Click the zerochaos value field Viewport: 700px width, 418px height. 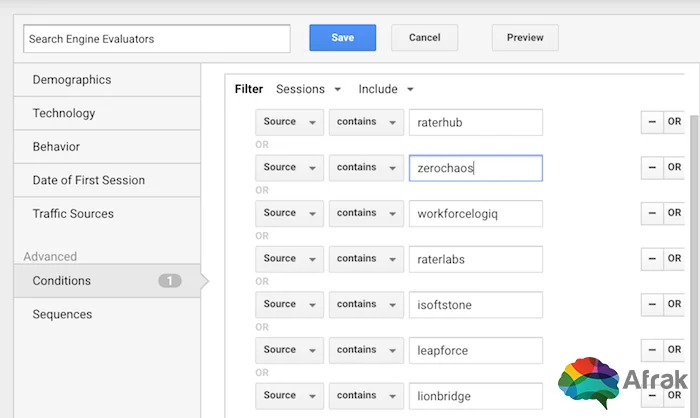click(476, 167)
